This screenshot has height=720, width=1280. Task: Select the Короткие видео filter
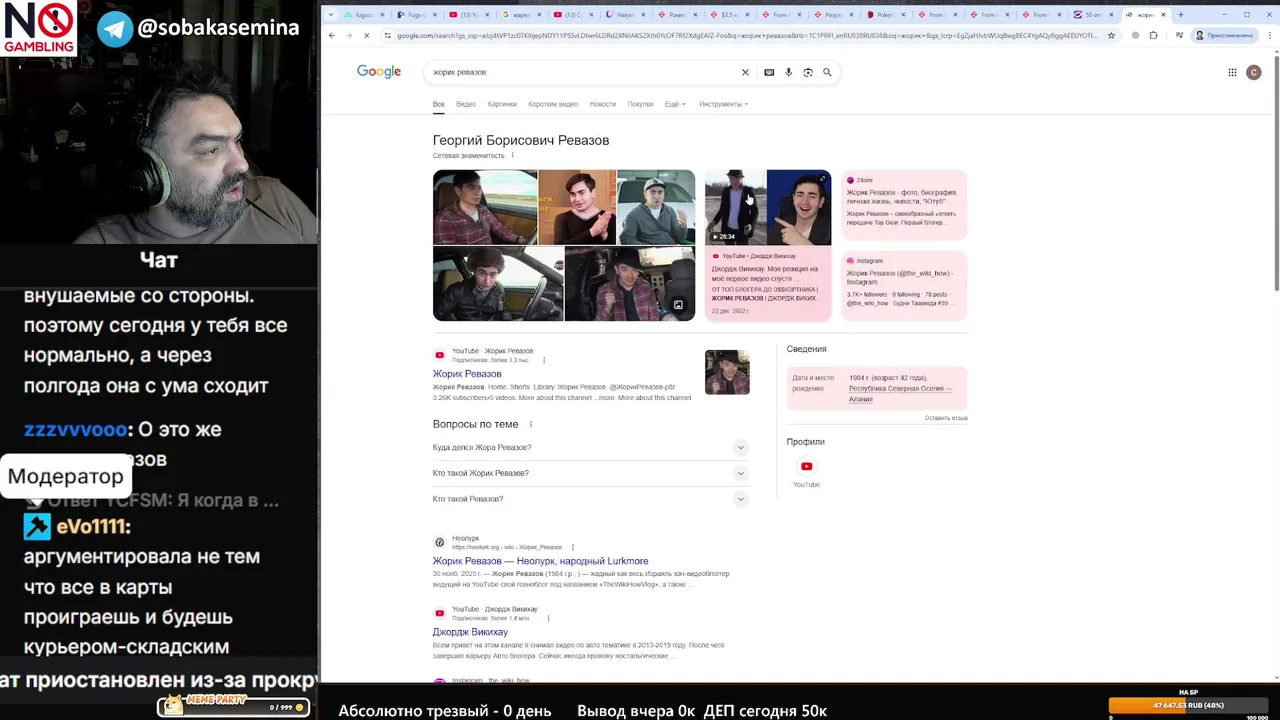(x=553, y=104)
